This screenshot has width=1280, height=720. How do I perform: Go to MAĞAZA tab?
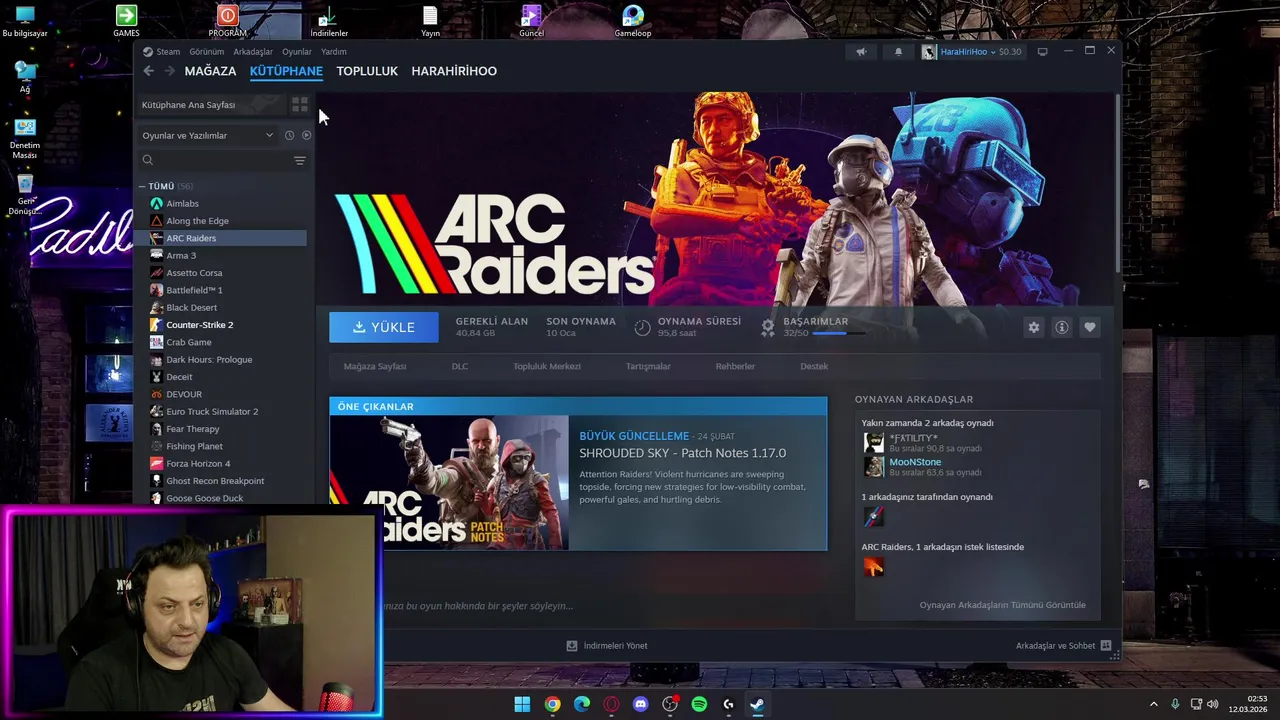(x=210, y=71)
